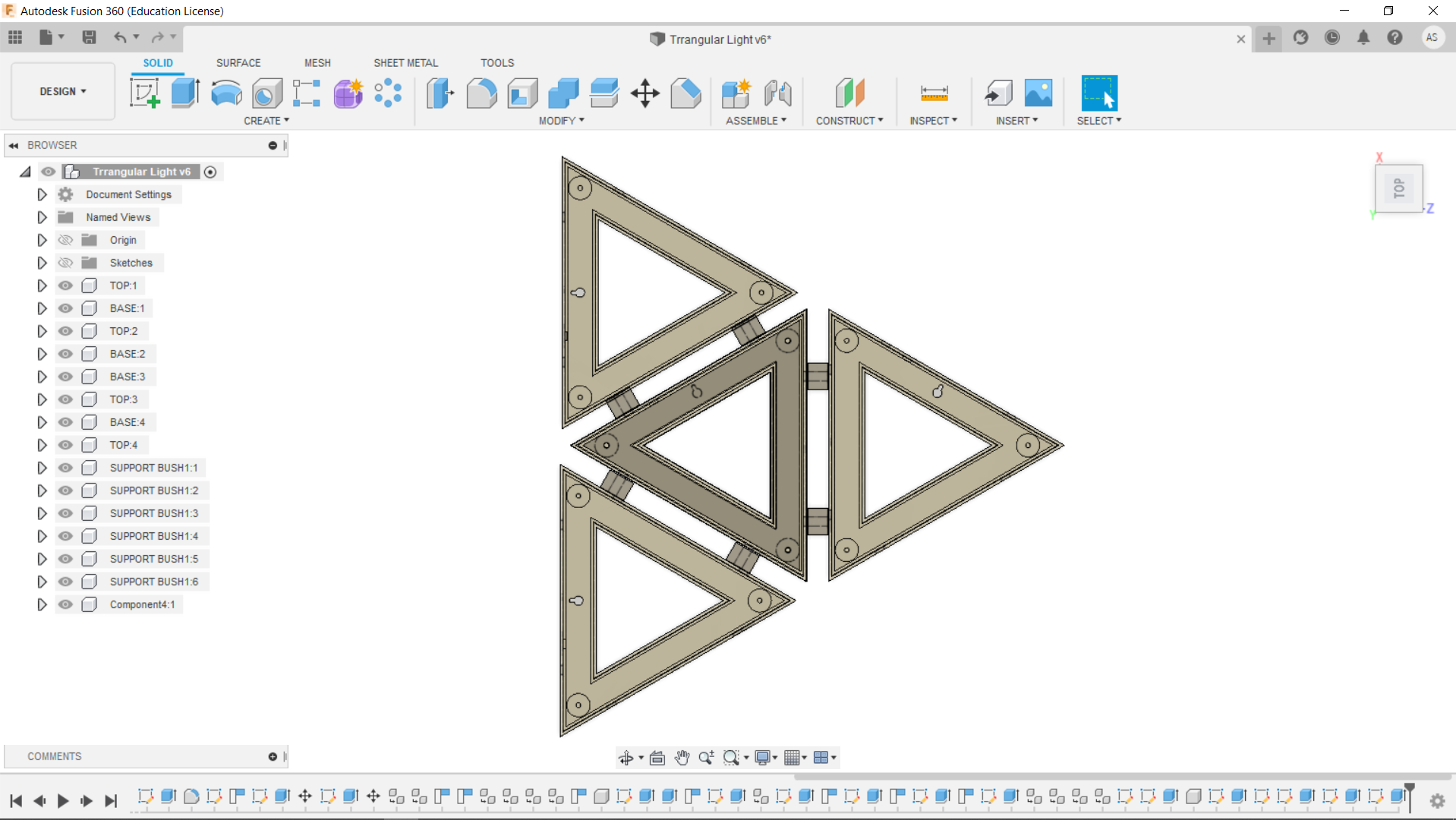1456x820 pixels.
Task: Open the INSPECT menu
Action: pyautogui.click(x=934, y=121)
